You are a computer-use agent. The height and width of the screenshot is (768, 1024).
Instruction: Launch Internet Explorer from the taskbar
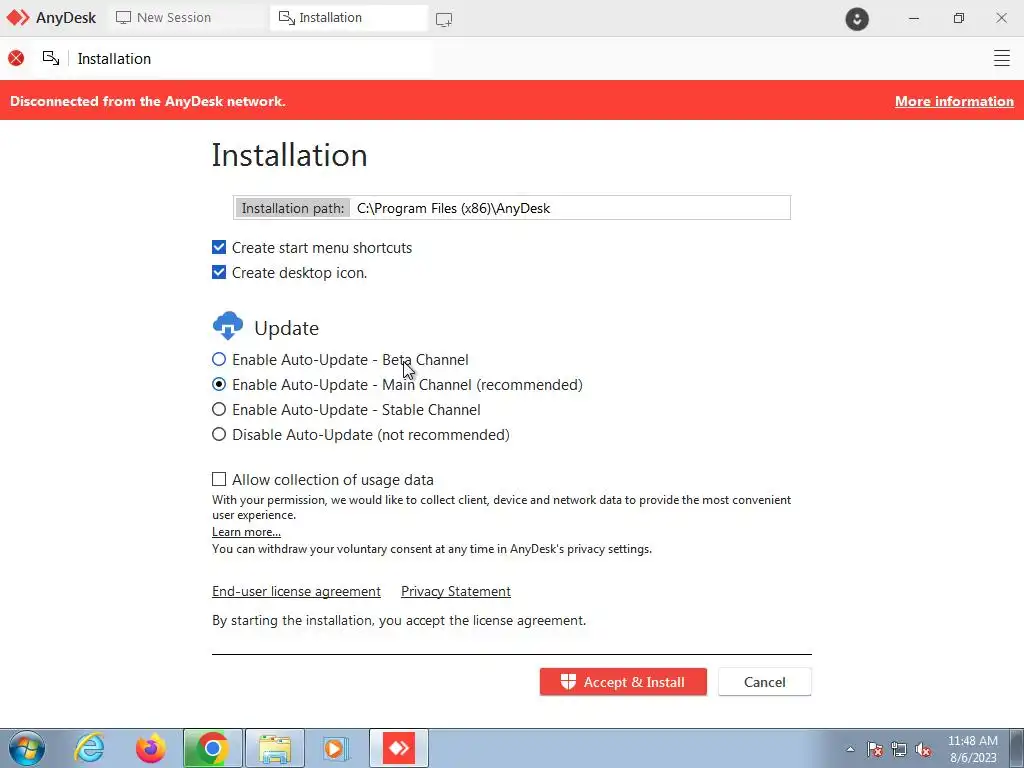tap(89, 748)
